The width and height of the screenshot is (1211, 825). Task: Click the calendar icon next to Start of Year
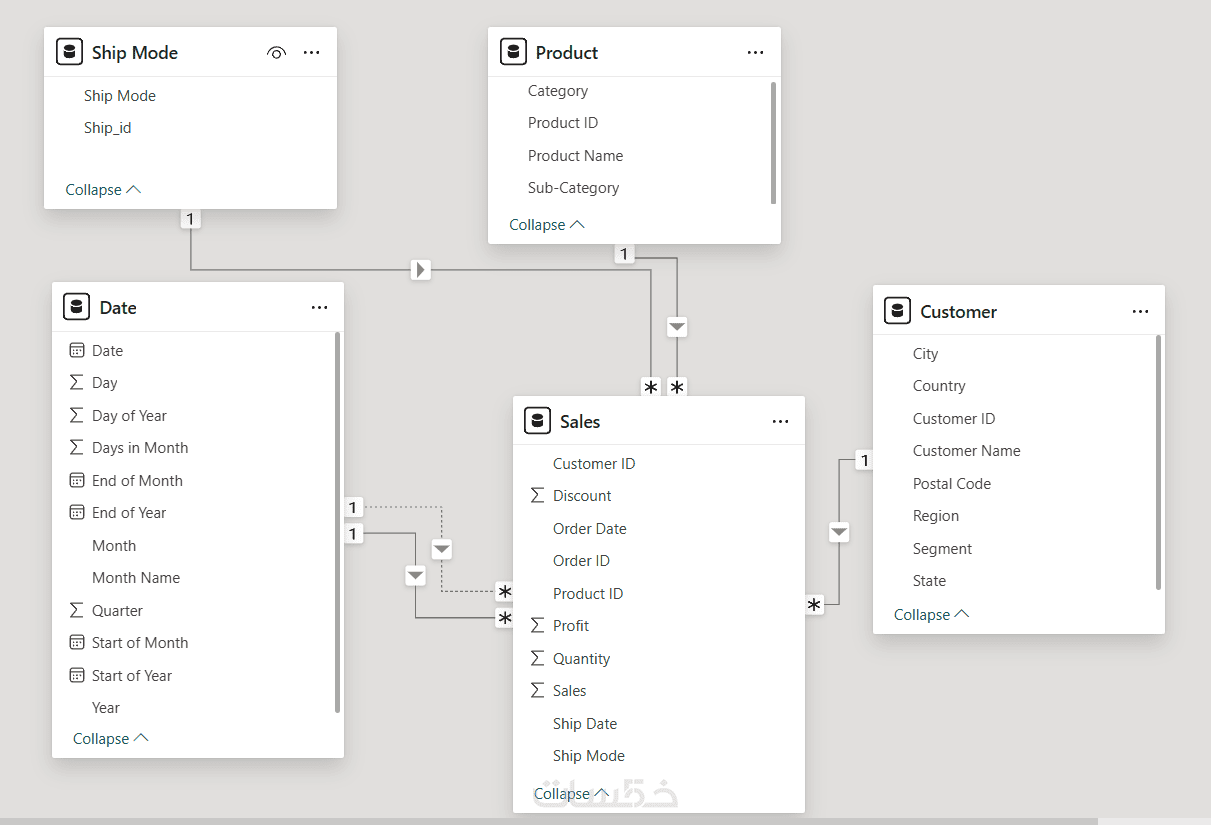click(x=77, y=675)
